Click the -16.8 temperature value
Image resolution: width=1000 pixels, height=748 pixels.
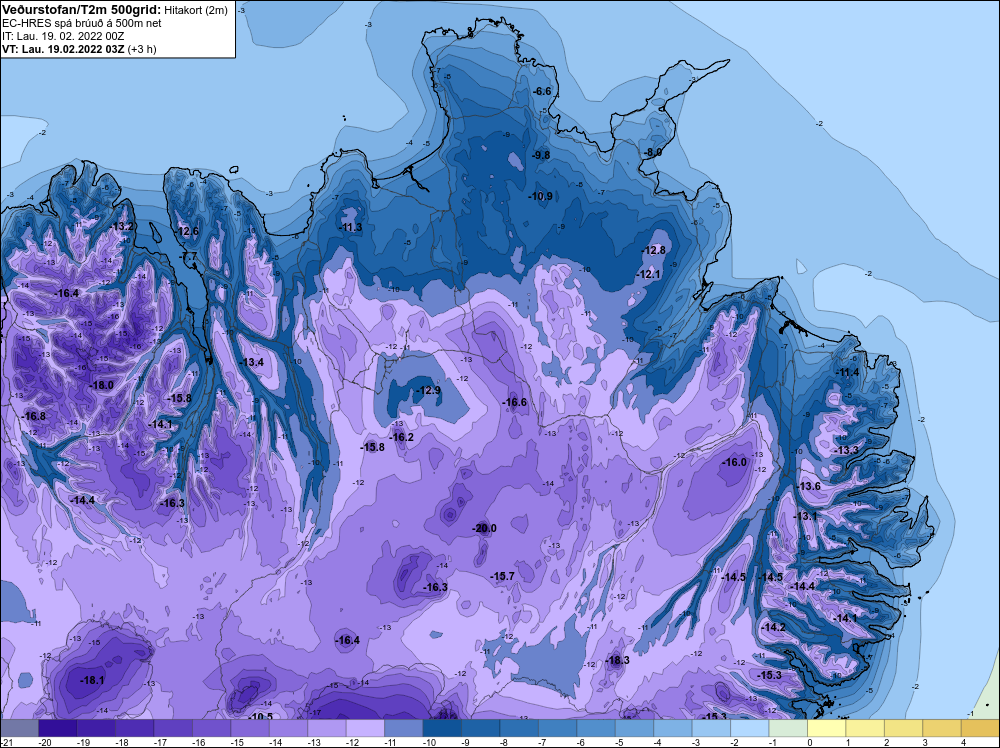pyautogui.click(x=34, y=416)
